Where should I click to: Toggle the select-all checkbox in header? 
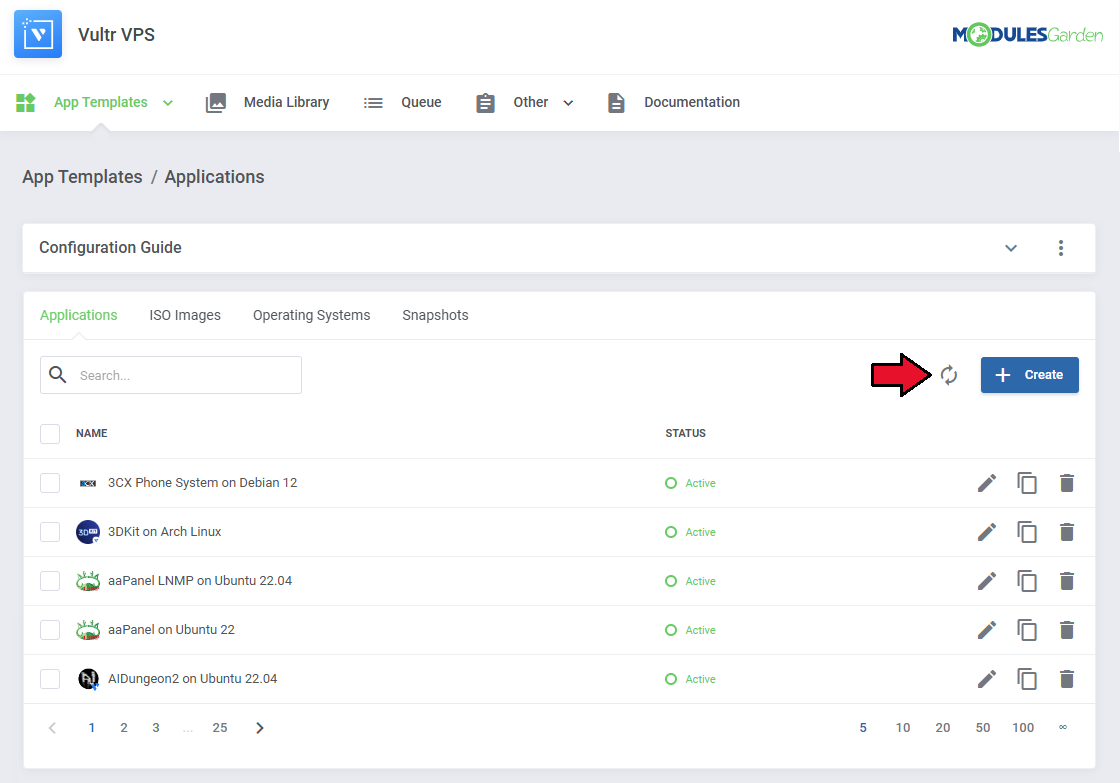click(x=50, y=434)
